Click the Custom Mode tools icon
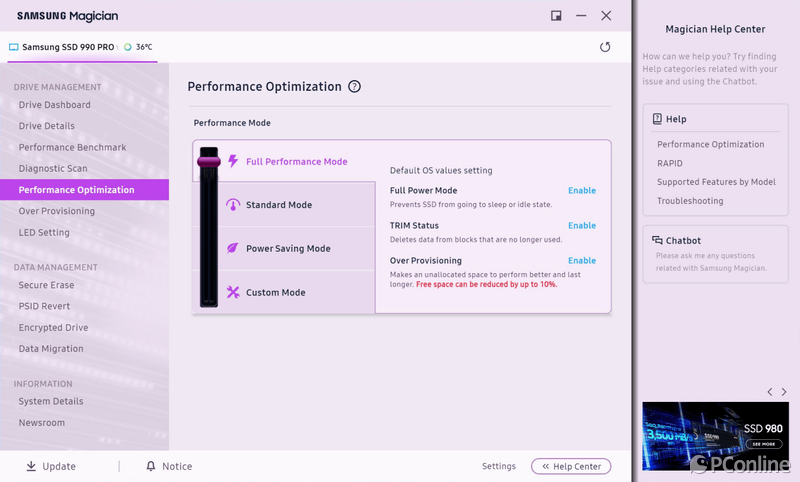The width and height of the screenshot is (800, 482). [x=233, y=293]
